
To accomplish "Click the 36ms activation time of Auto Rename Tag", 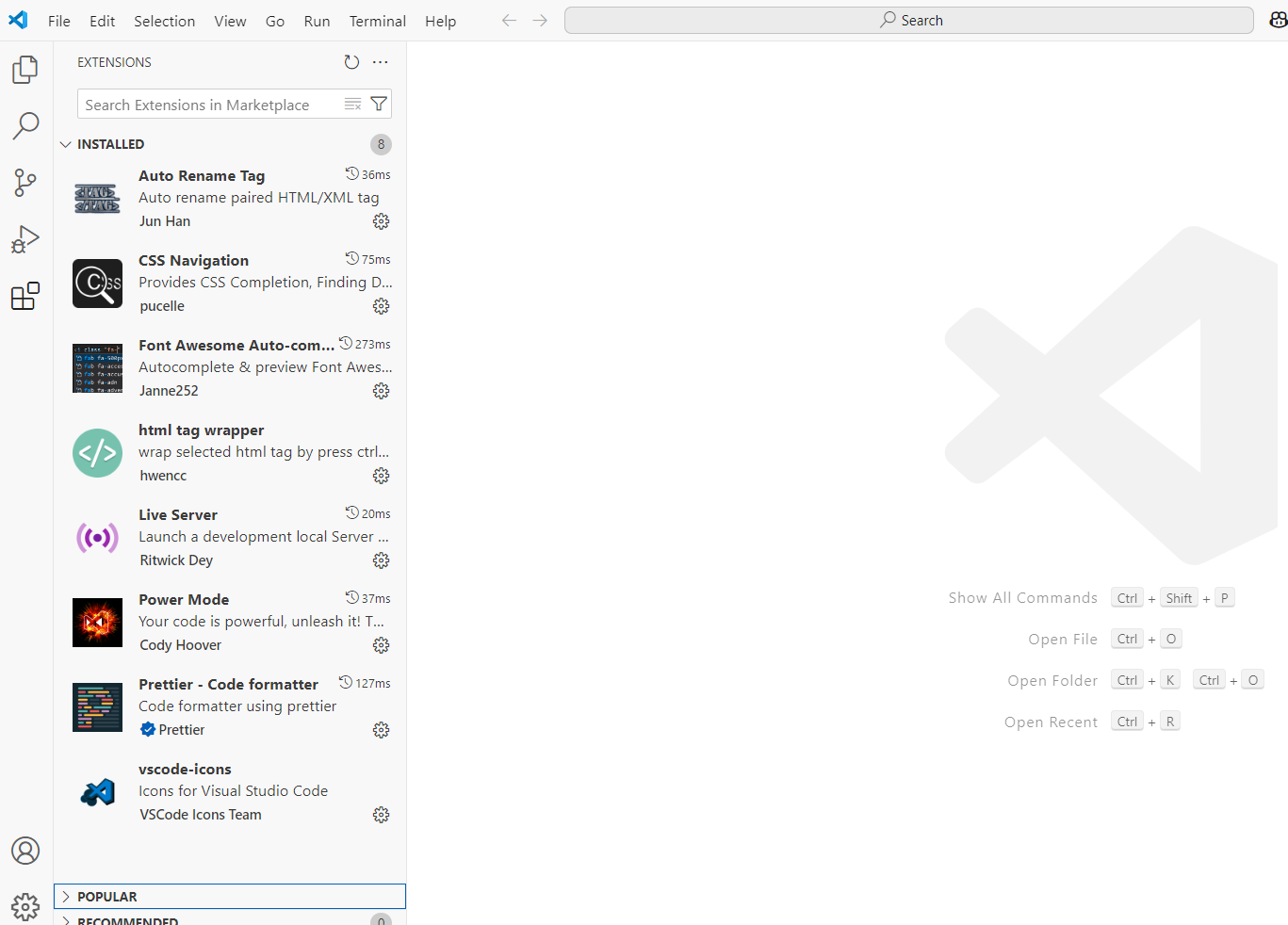I will coord(367,174).
